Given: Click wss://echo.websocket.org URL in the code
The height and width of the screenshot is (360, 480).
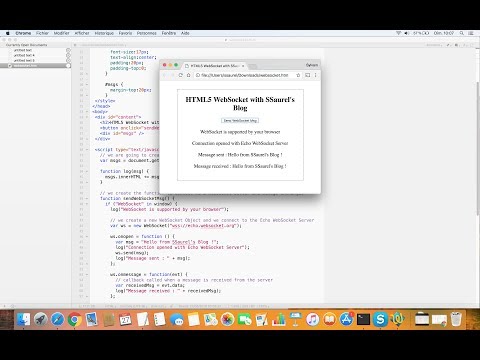Looking at the screenshot, I should tap(203, 226).
